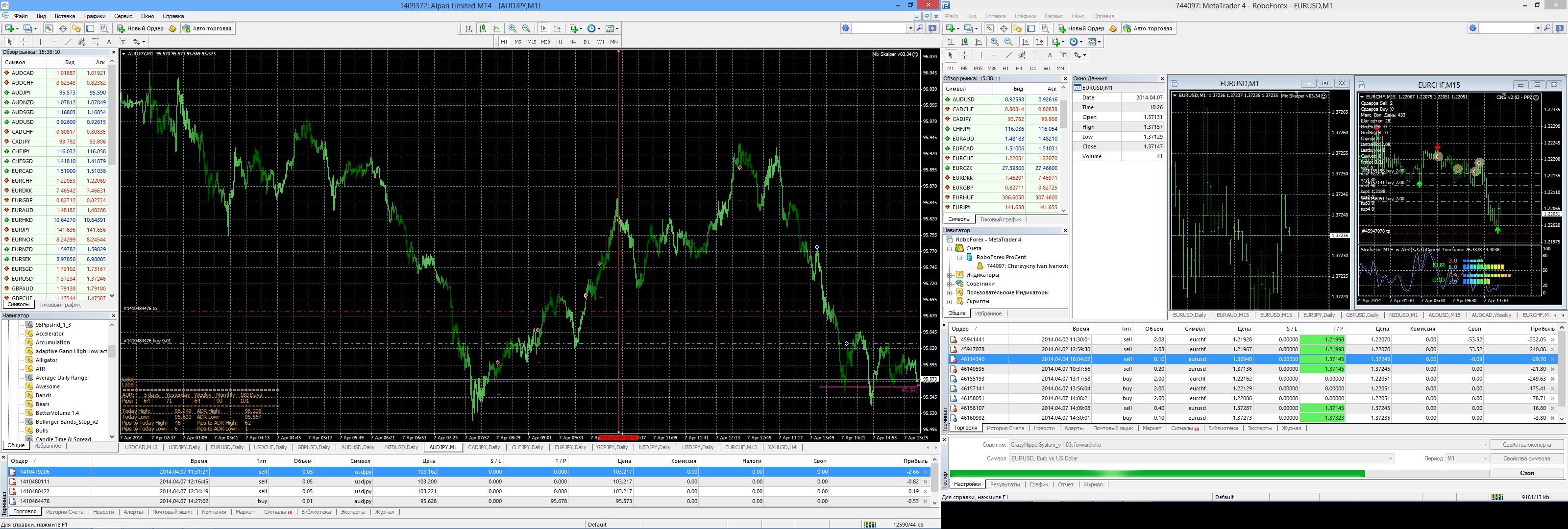Switch Alpari chart to H1 timeframe

coord(560,42)
